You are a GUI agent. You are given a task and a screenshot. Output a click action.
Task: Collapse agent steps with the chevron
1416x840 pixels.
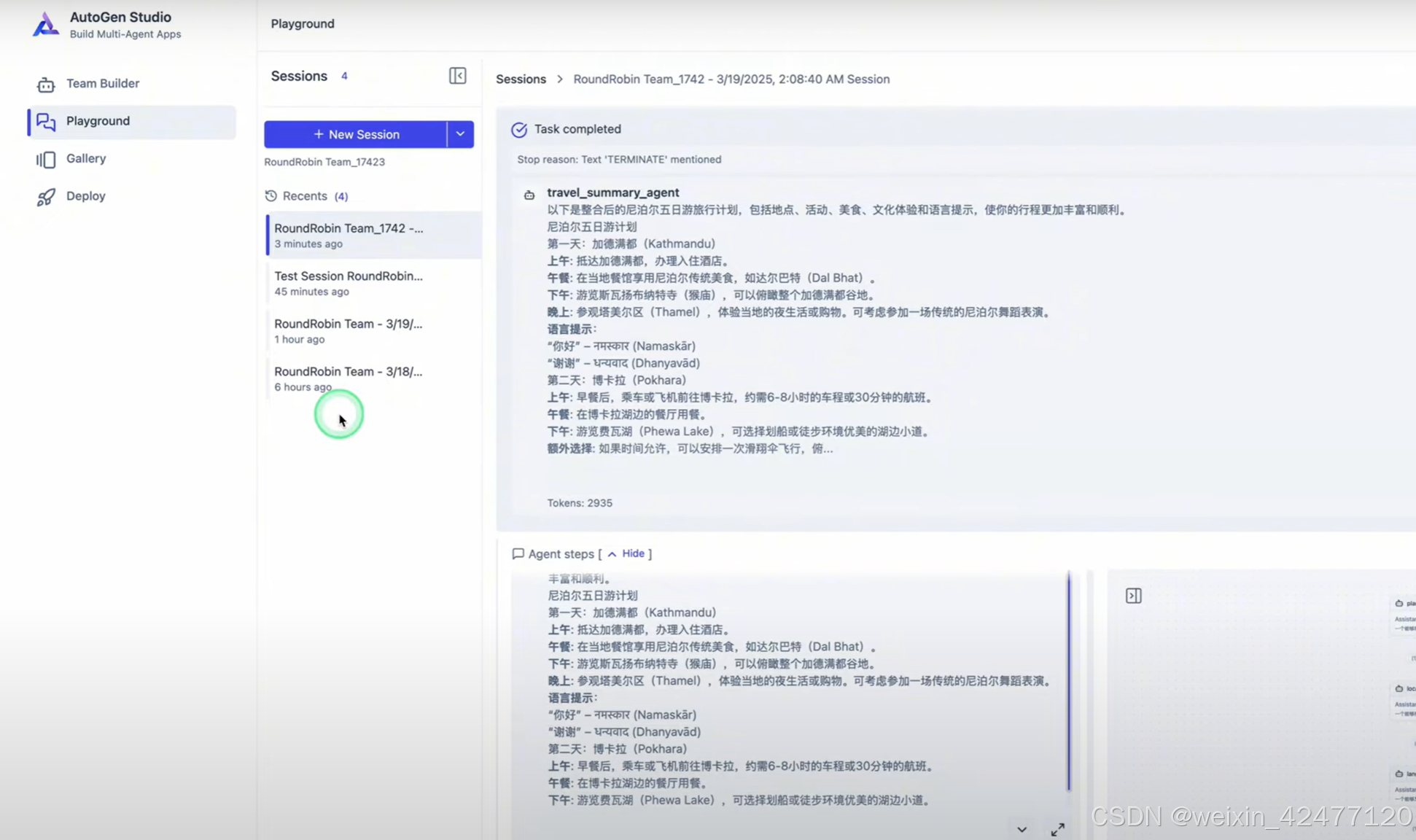pos(1022,829)
